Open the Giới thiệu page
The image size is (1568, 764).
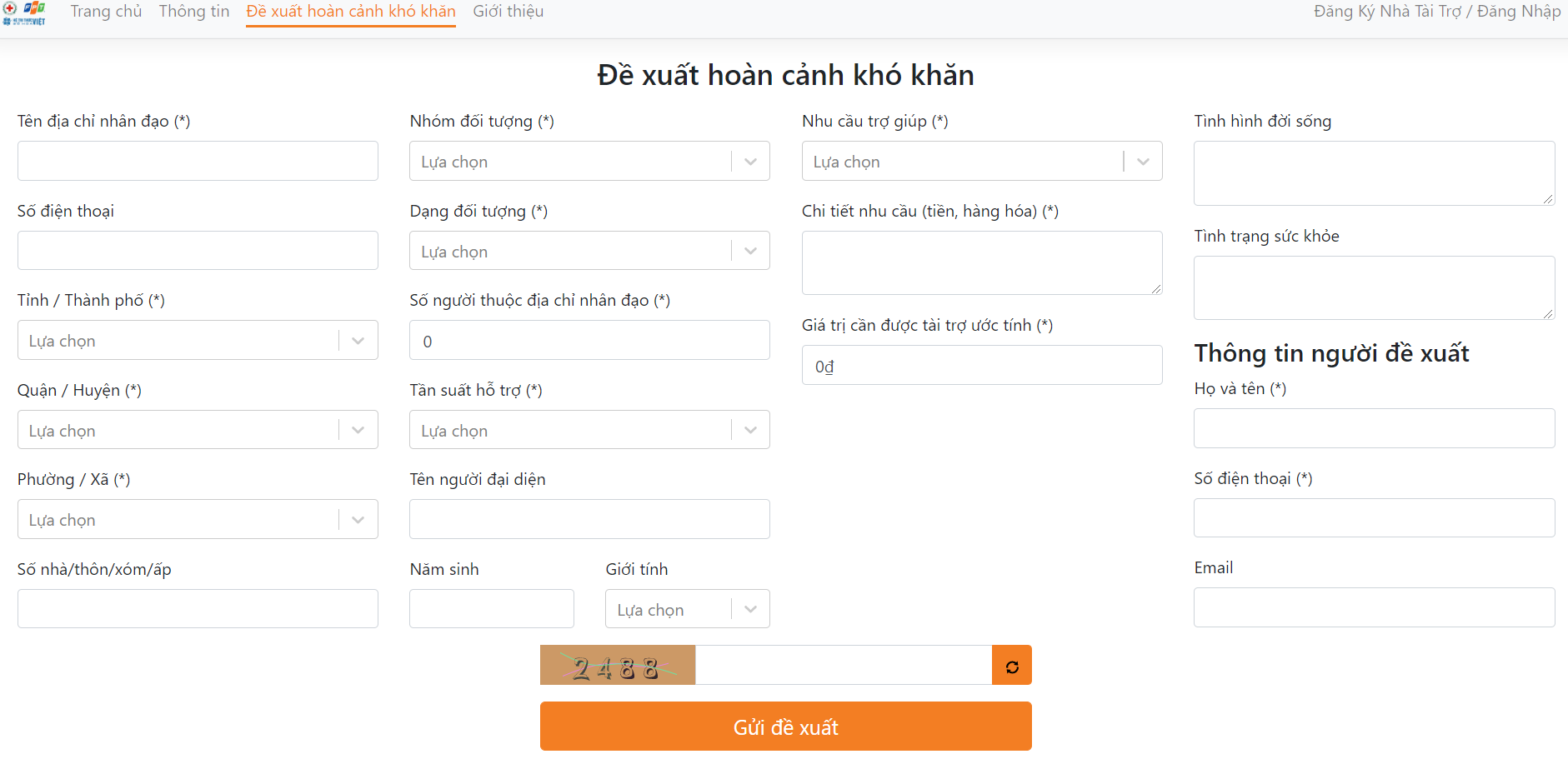point(508,12)
